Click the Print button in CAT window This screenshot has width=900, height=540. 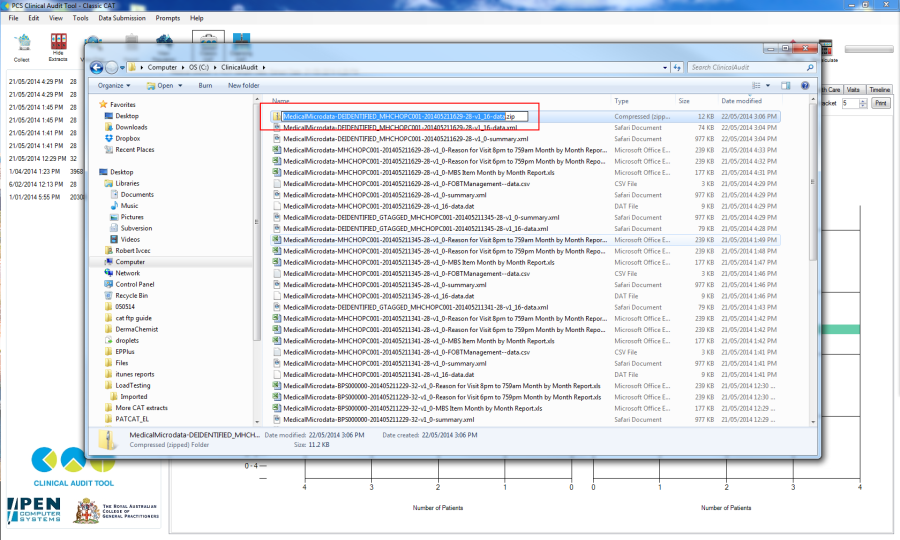[x=880, y=103]
